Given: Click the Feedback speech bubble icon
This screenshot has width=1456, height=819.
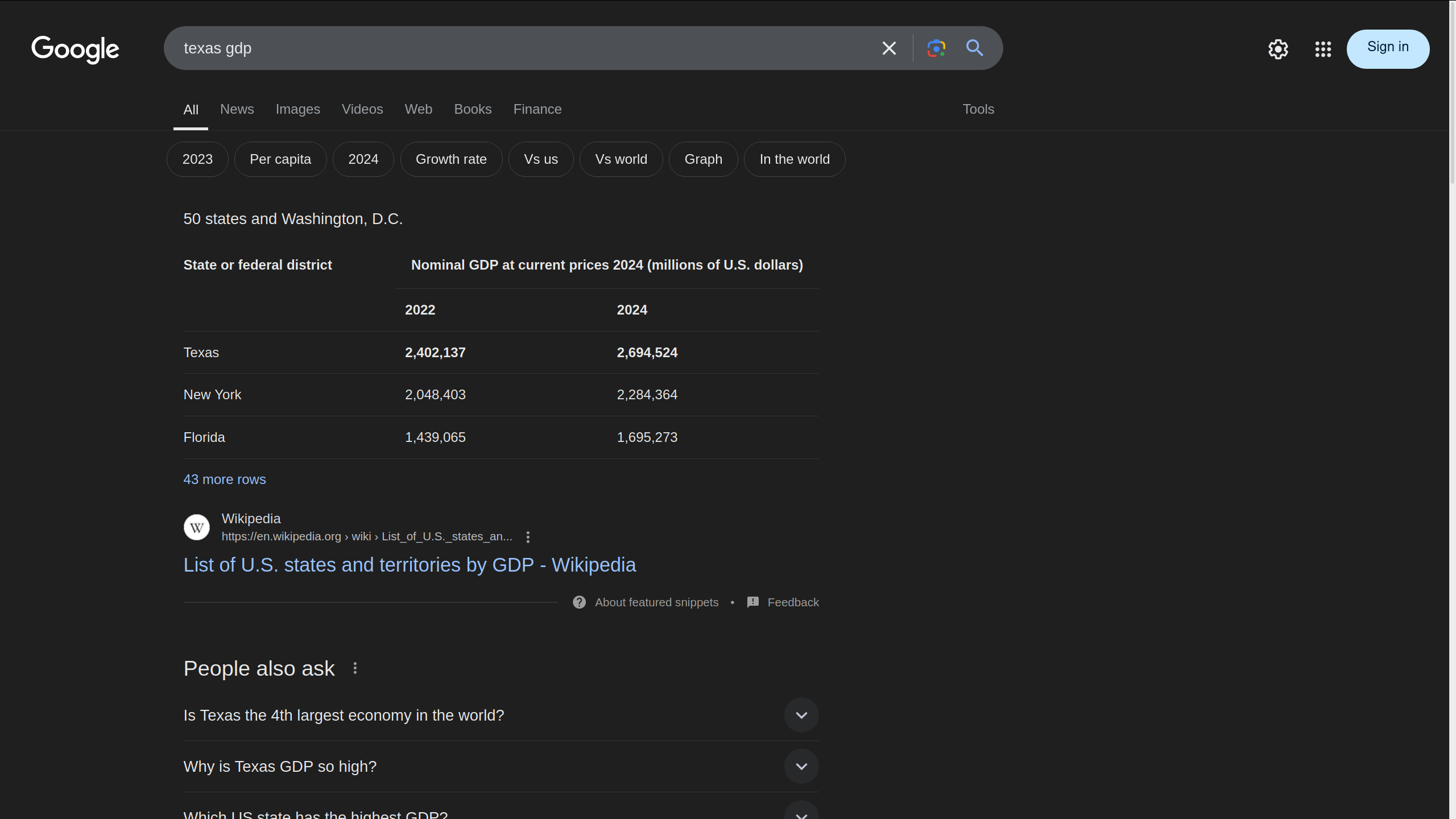Looking at the screenshot, I should 753,602.
